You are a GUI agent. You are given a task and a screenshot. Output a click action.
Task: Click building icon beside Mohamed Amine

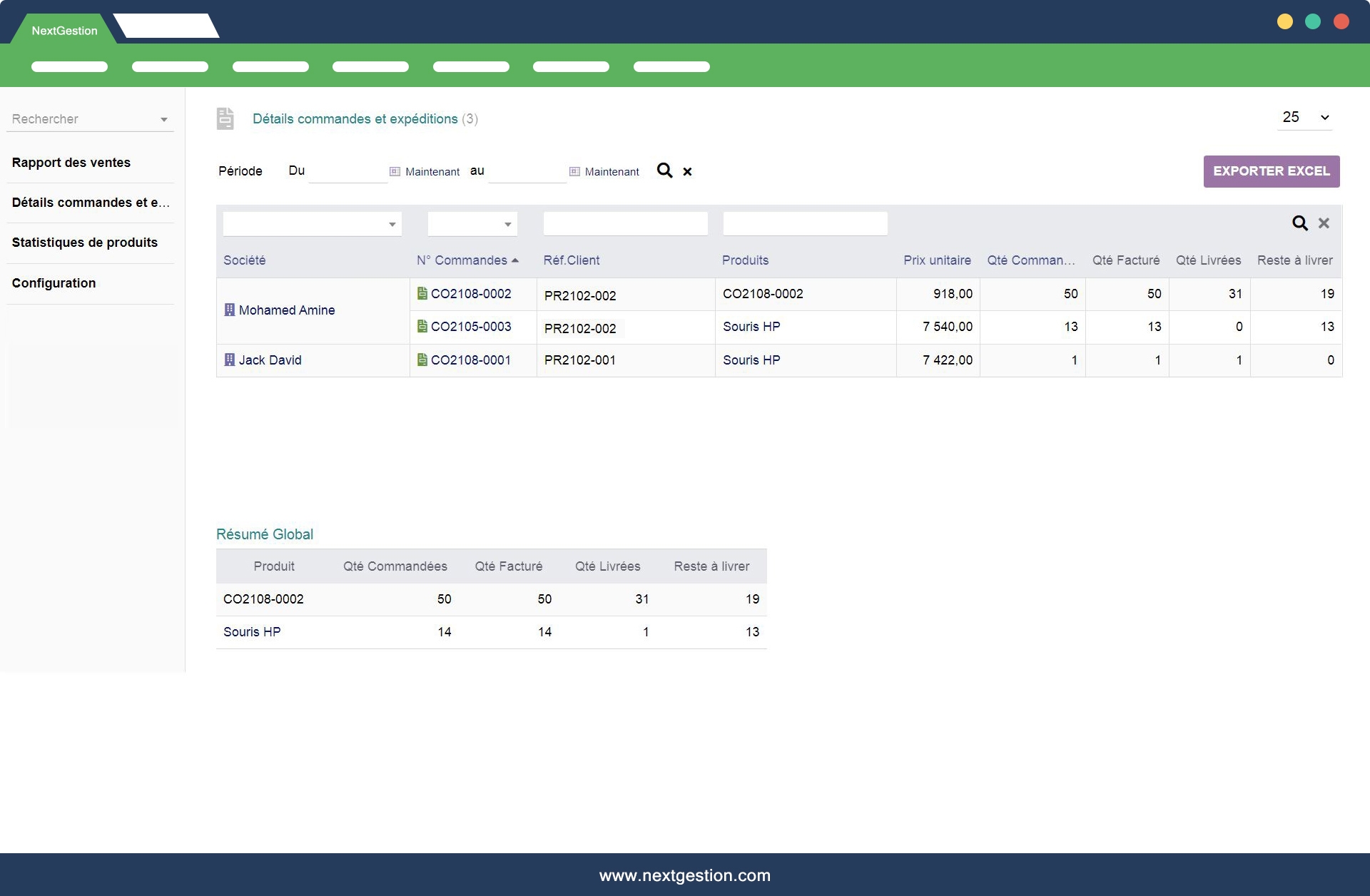(x=230, y=310)
